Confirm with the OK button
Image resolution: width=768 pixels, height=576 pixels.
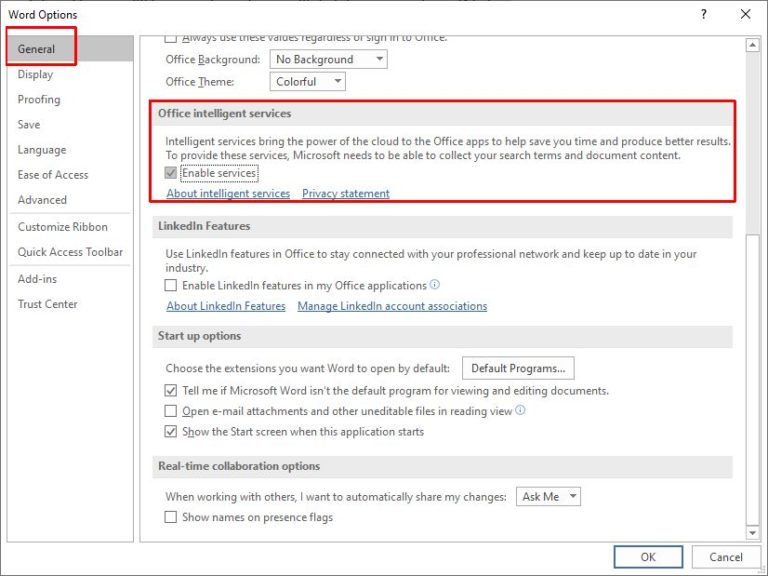click(x=648, y=557)
